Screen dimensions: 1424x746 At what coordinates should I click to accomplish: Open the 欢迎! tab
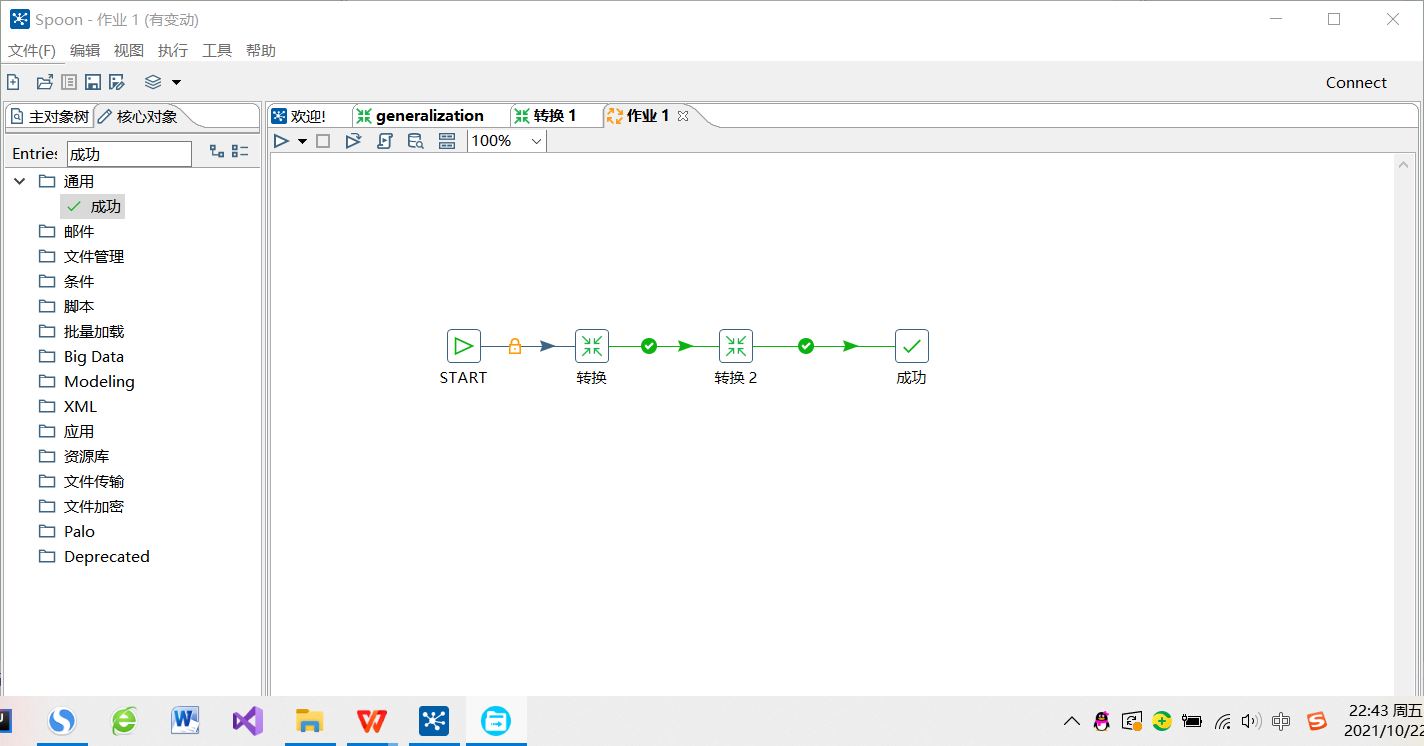click(299, 116)
